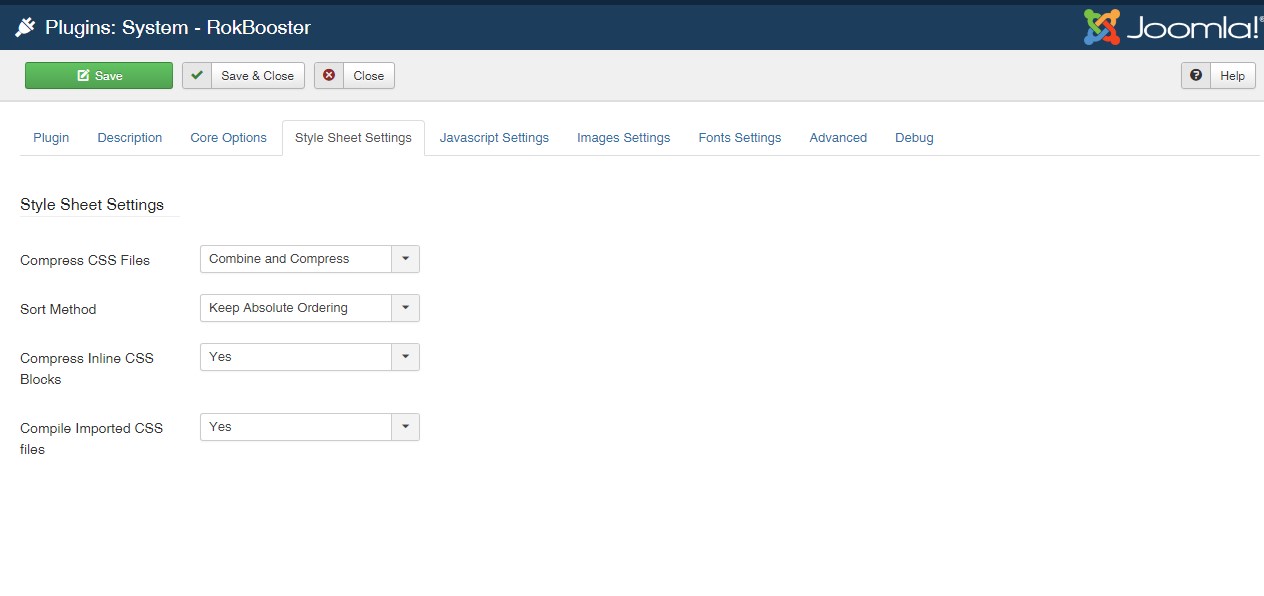The image size is (1264, 596).
Task: Expand the Sort Method dropdown arrow
Action: (405, 308)
